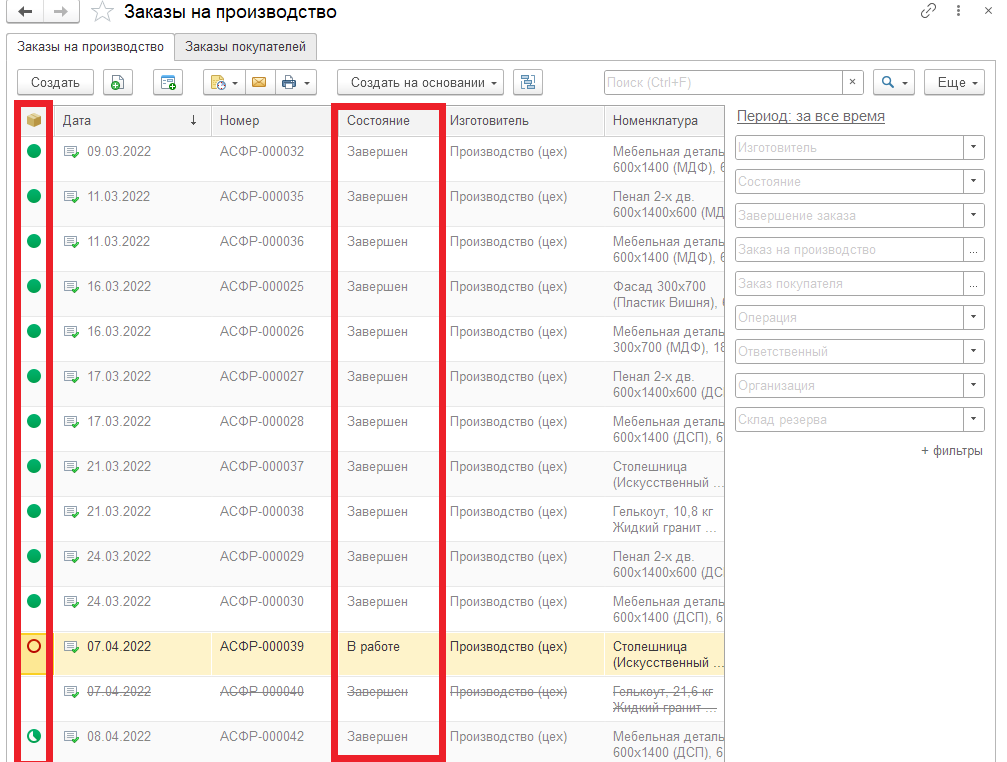The width and height of the screenshot is (1007, 762).
Task: Sort by the Номер column header
Action: point(271,120)
